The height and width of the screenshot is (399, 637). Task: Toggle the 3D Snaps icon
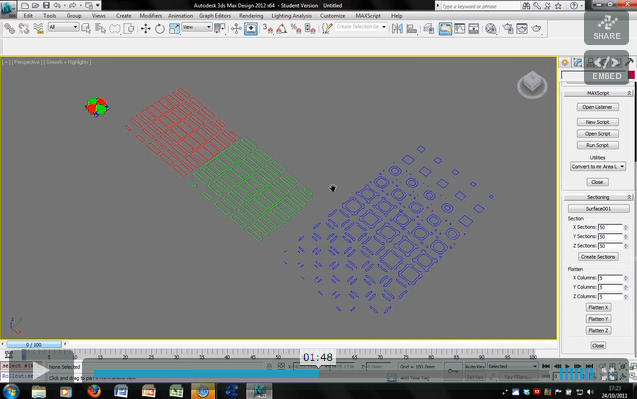[x=267, y=28]
